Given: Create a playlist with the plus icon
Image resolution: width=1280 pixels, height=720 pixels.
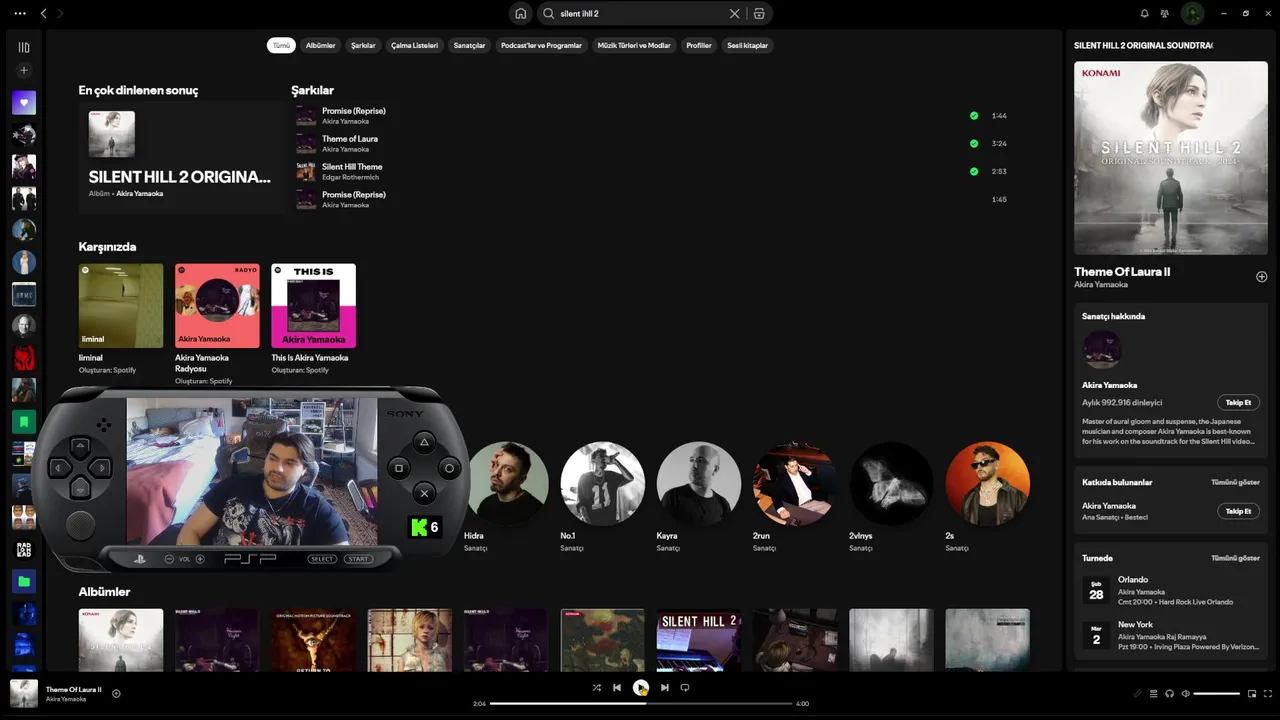Looking at the screenshot, I should tap(24, 70).
